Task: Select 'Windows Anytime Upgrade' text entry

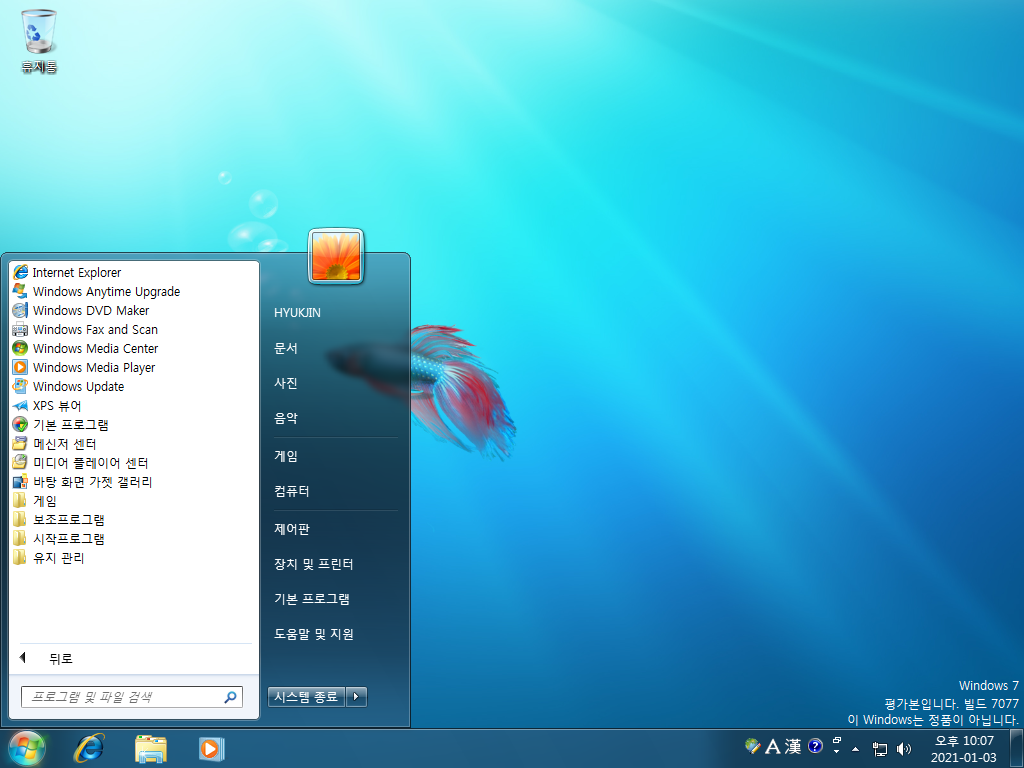Action: 106,291
